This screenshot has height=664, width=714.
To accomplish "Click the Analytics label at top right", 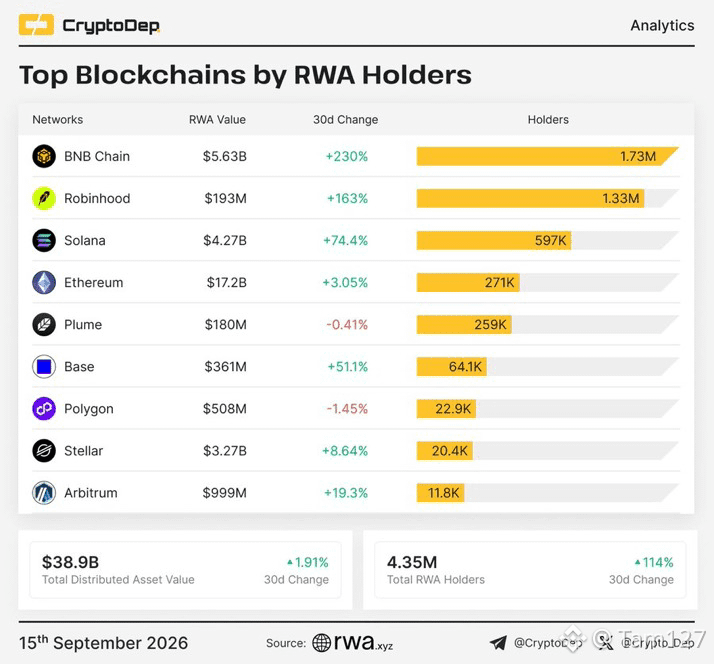I will (662, 26).
